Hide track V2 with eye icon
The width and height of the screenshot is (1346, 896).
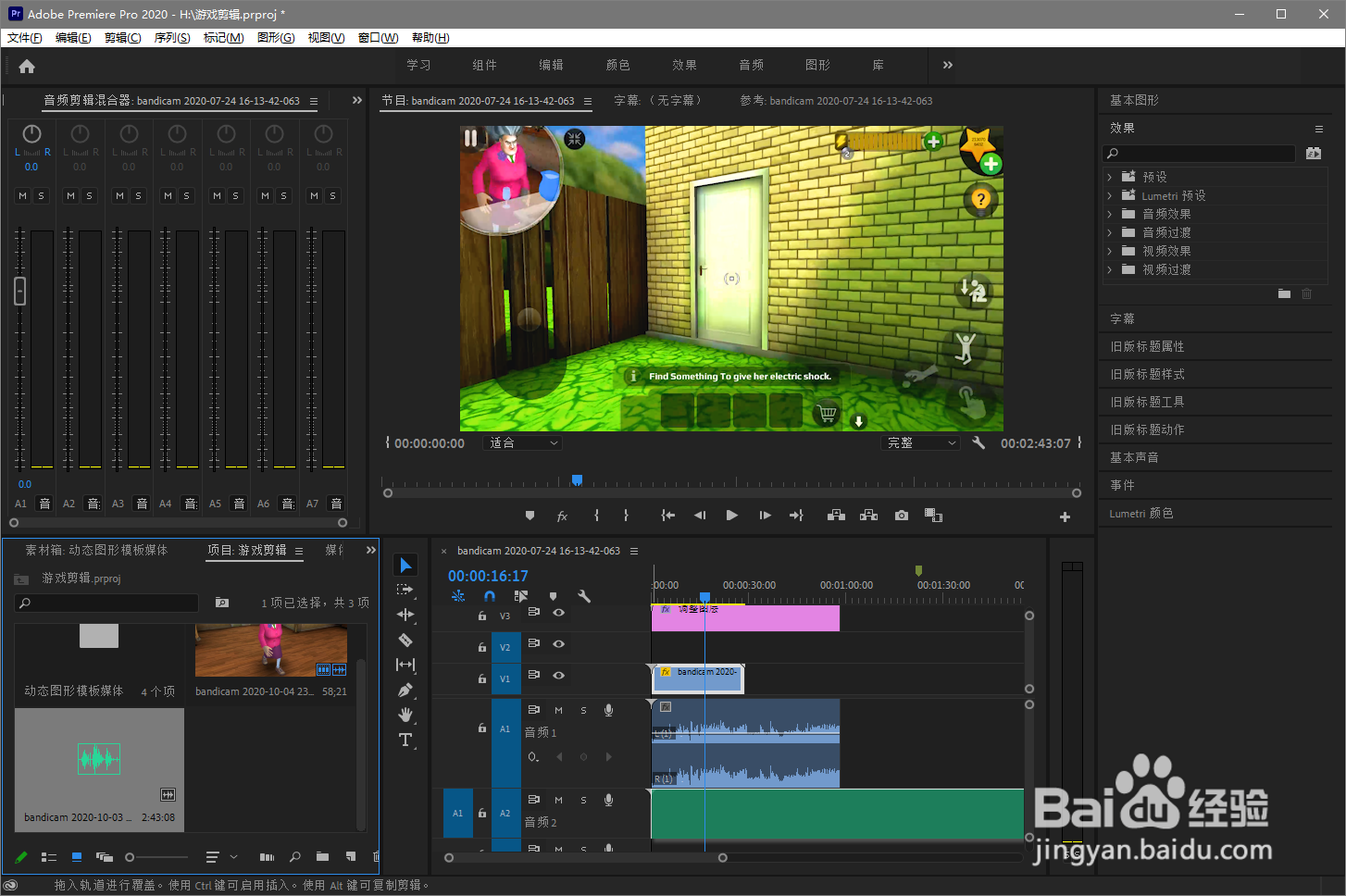[558, 644]
